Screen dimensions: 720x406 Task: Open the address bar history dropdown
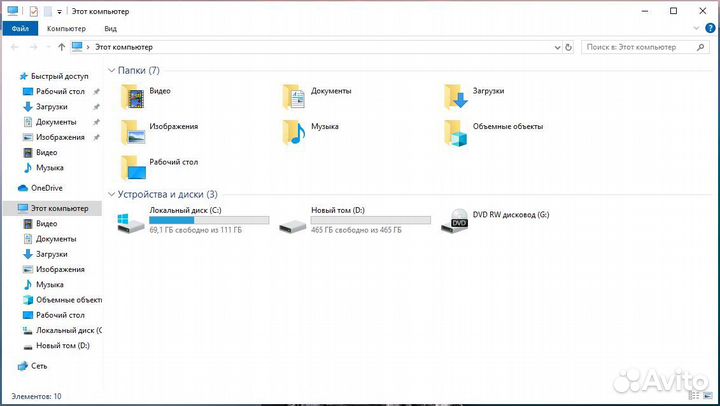point(556,47)
